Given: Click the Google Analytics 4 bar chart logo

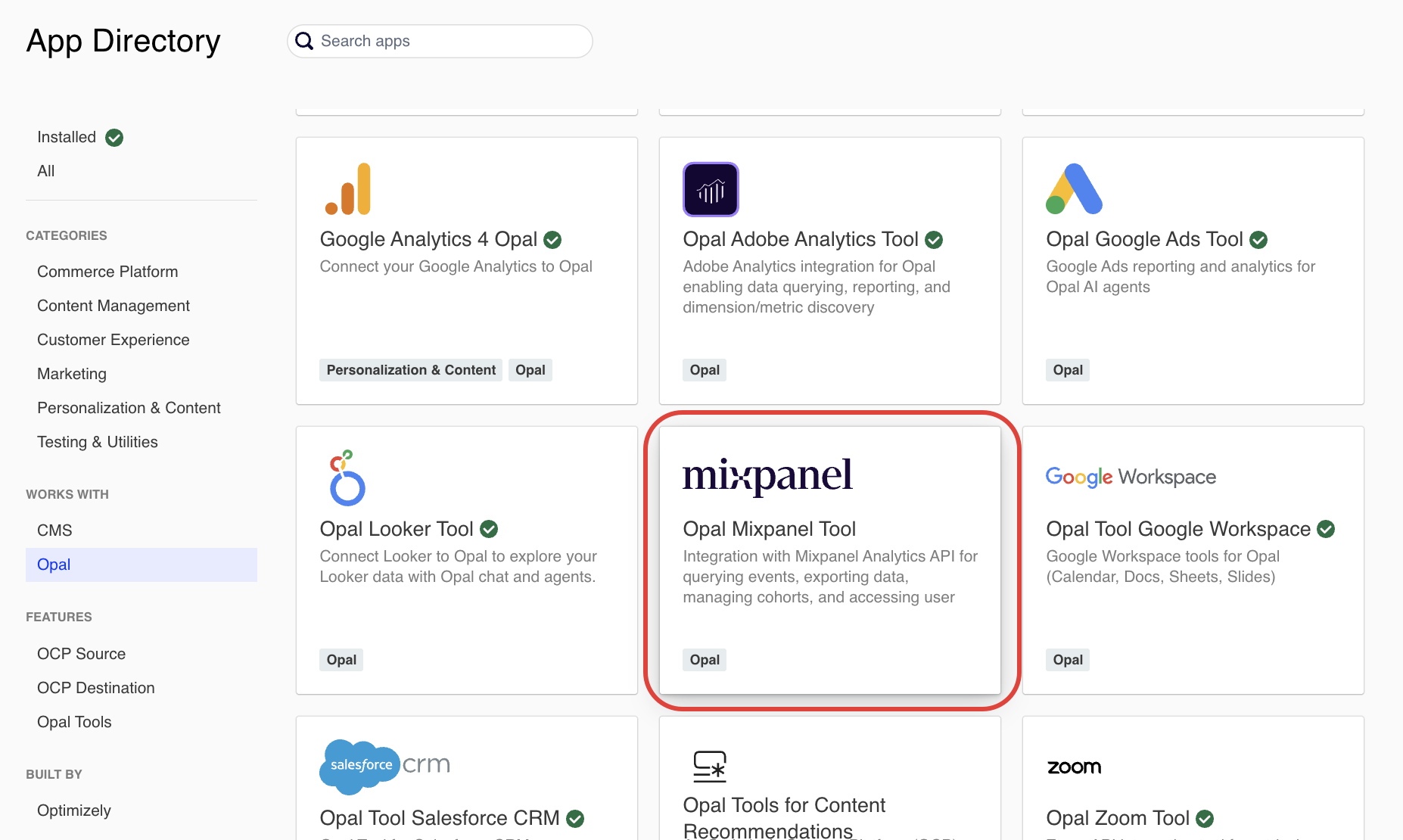Looking at the screenshot, I should pos(347,189).
